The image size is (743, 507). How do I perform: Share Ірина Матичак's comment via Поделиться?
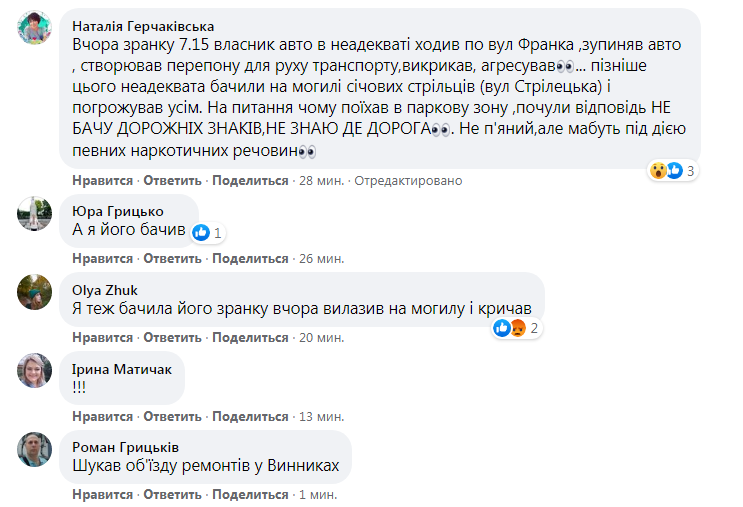click(250, 416)
